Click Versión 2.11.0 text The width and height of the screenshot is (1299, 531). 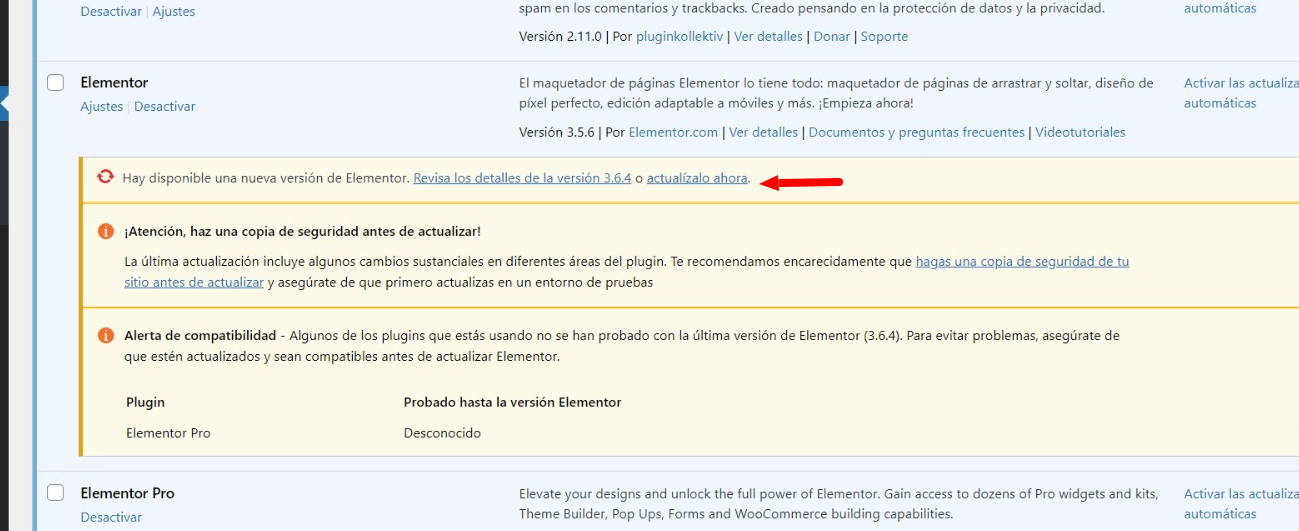[561, 36]
